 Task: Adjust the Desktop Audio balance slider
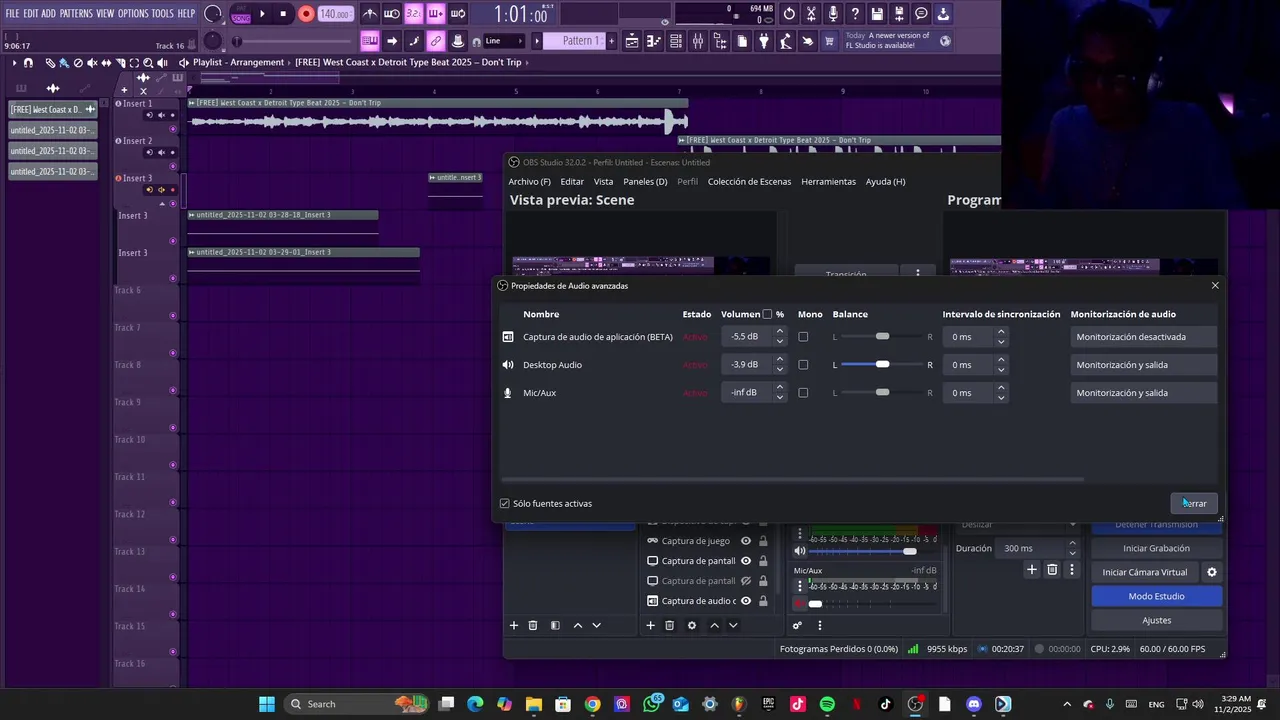[x=882, y=365]
